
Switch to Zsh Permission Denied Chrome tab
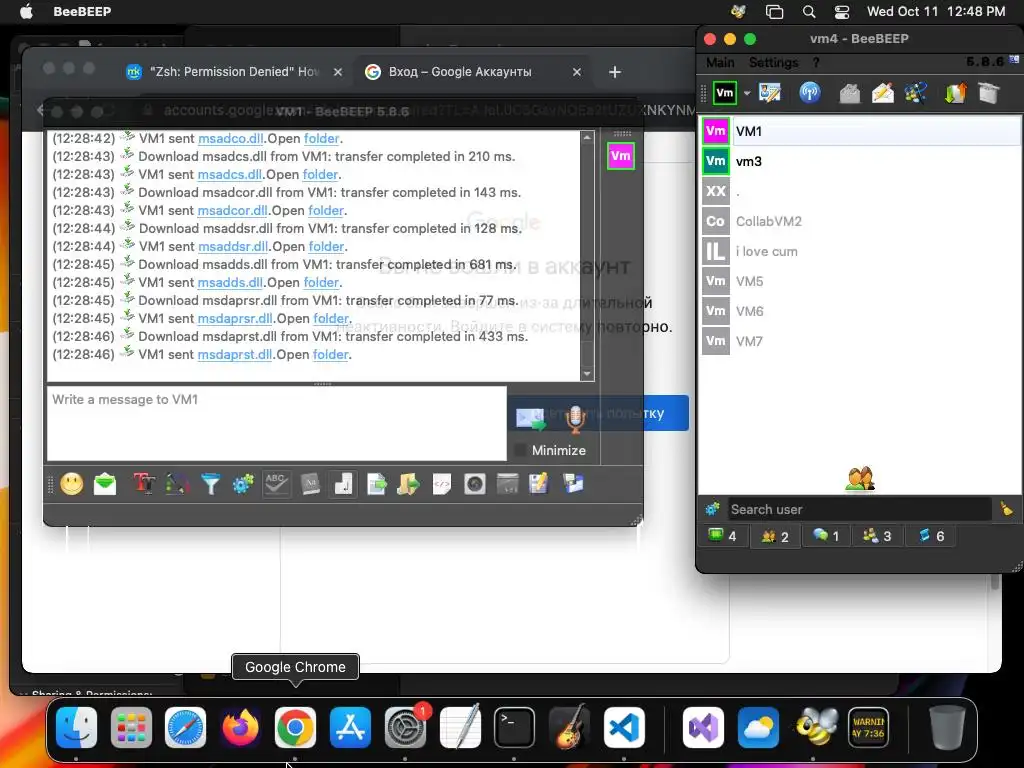[x=234, y=72]
